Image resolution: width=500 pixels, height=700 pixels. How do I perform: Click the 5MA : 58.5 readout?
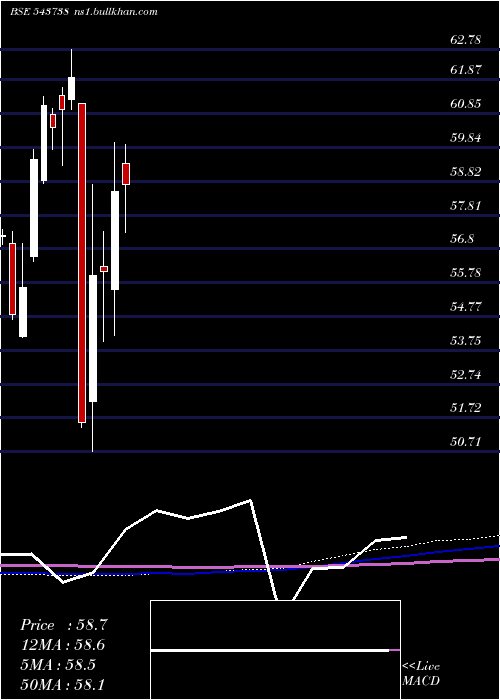[58, 665]
